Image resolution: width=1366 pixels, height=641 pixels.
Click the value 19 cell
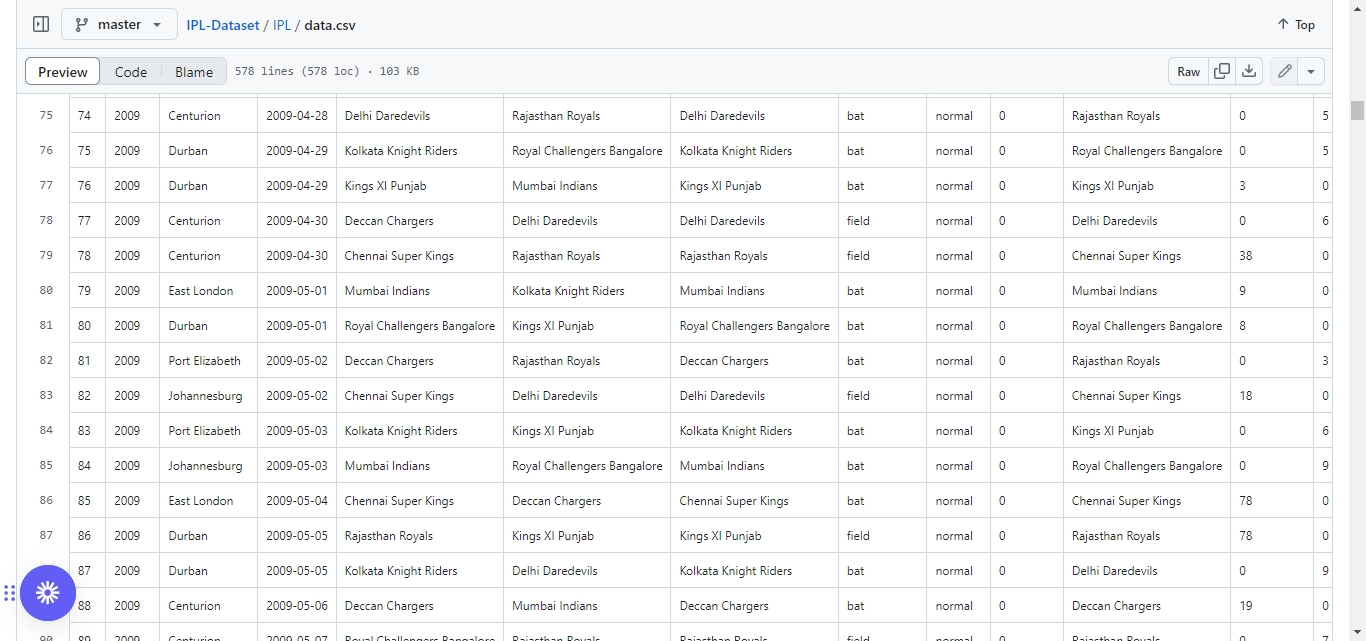tap(1272, 606)
